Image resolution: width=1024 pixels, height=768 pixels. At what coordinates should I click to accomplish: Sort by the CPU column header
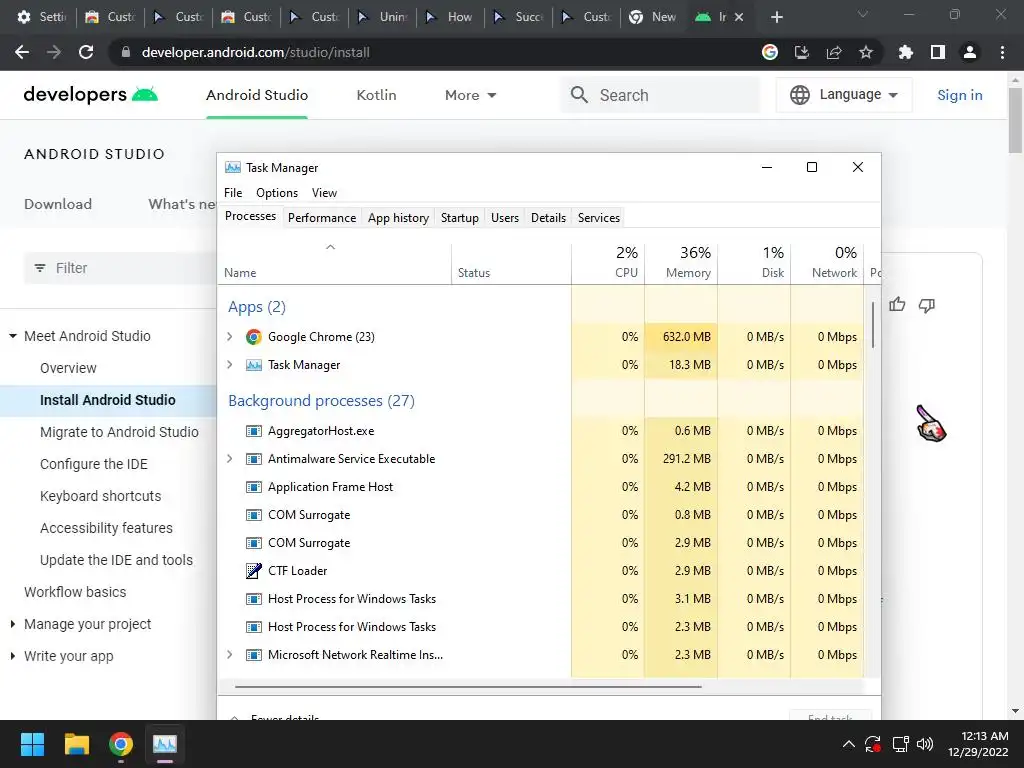[607, 263]
